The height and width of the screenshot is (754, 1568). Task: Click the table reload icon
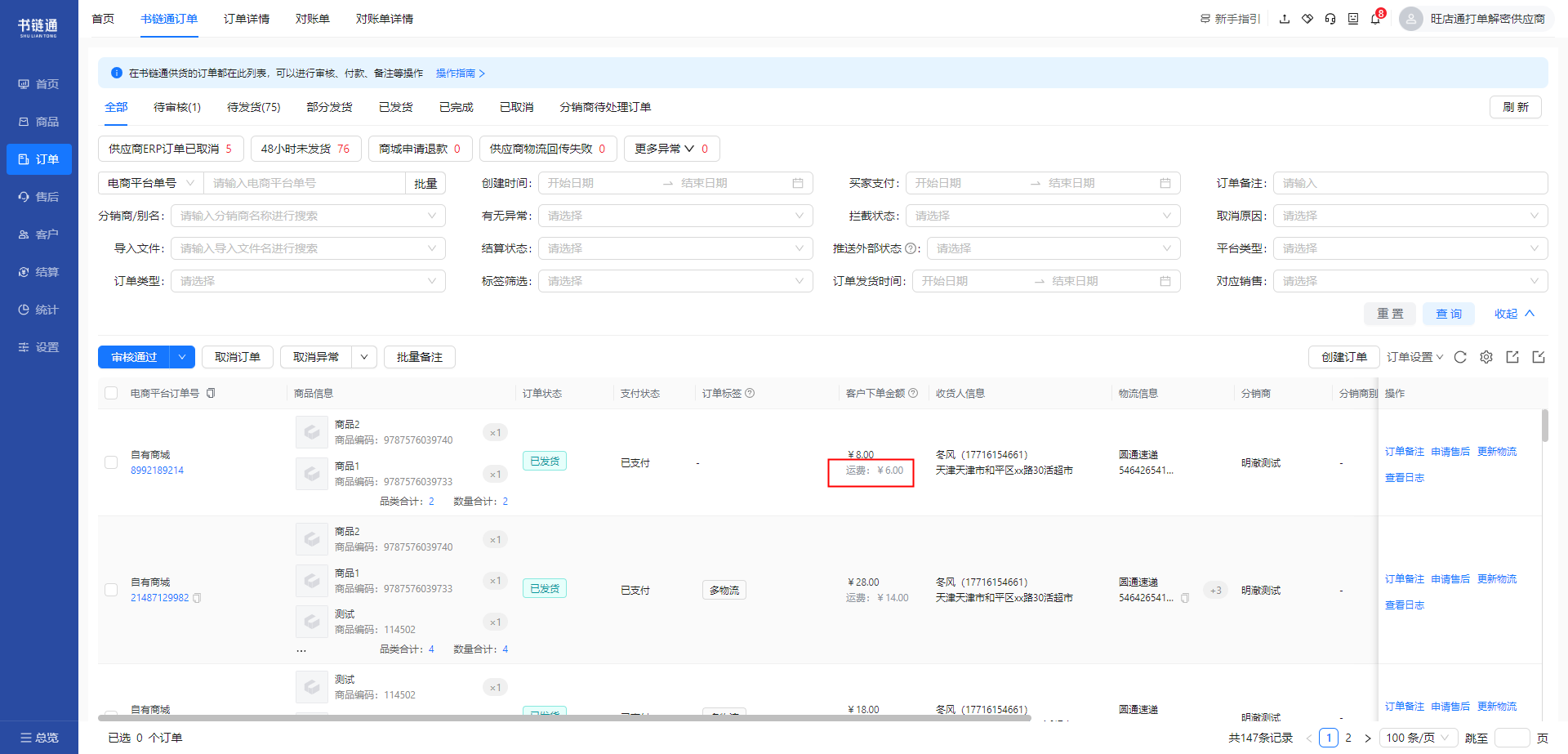click(1460, 357)
